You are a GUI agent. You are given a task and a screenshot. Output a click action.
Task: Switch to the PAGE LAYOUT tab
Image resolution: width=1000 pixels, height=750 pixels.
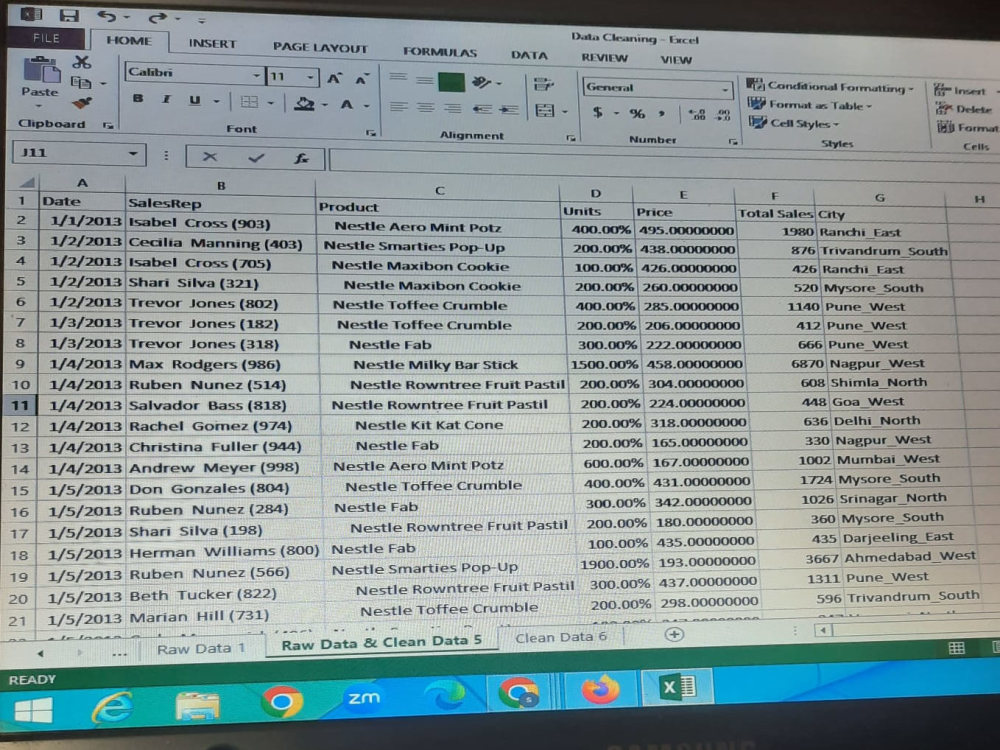320,48
